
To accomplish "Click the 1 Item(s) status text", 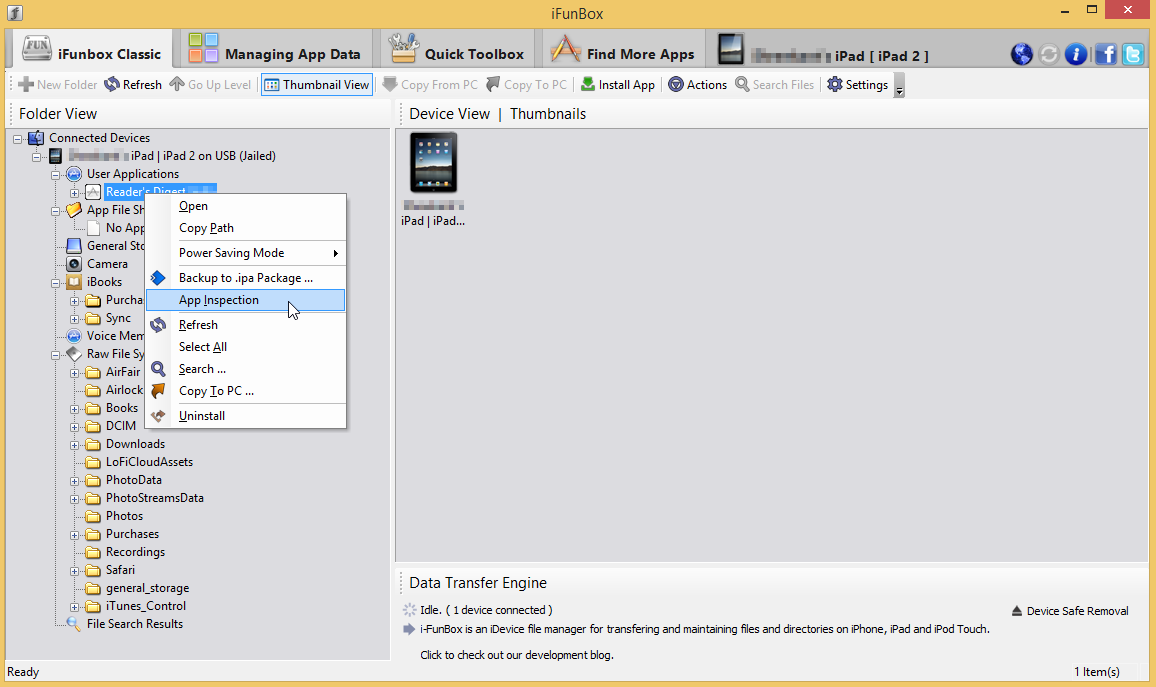I will coord(1096,672).
